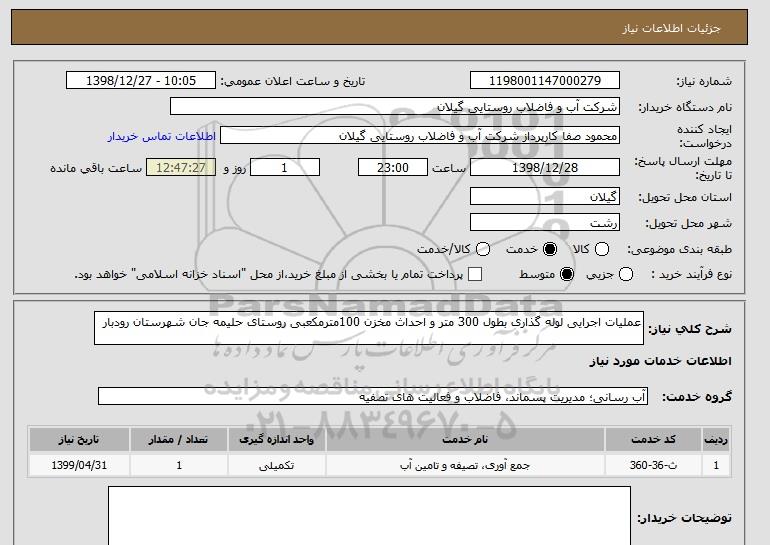770x545 pixels.
Task: Choose the جزیی purchase type radio
Action: pyautogui.click(x=626, y=274)
